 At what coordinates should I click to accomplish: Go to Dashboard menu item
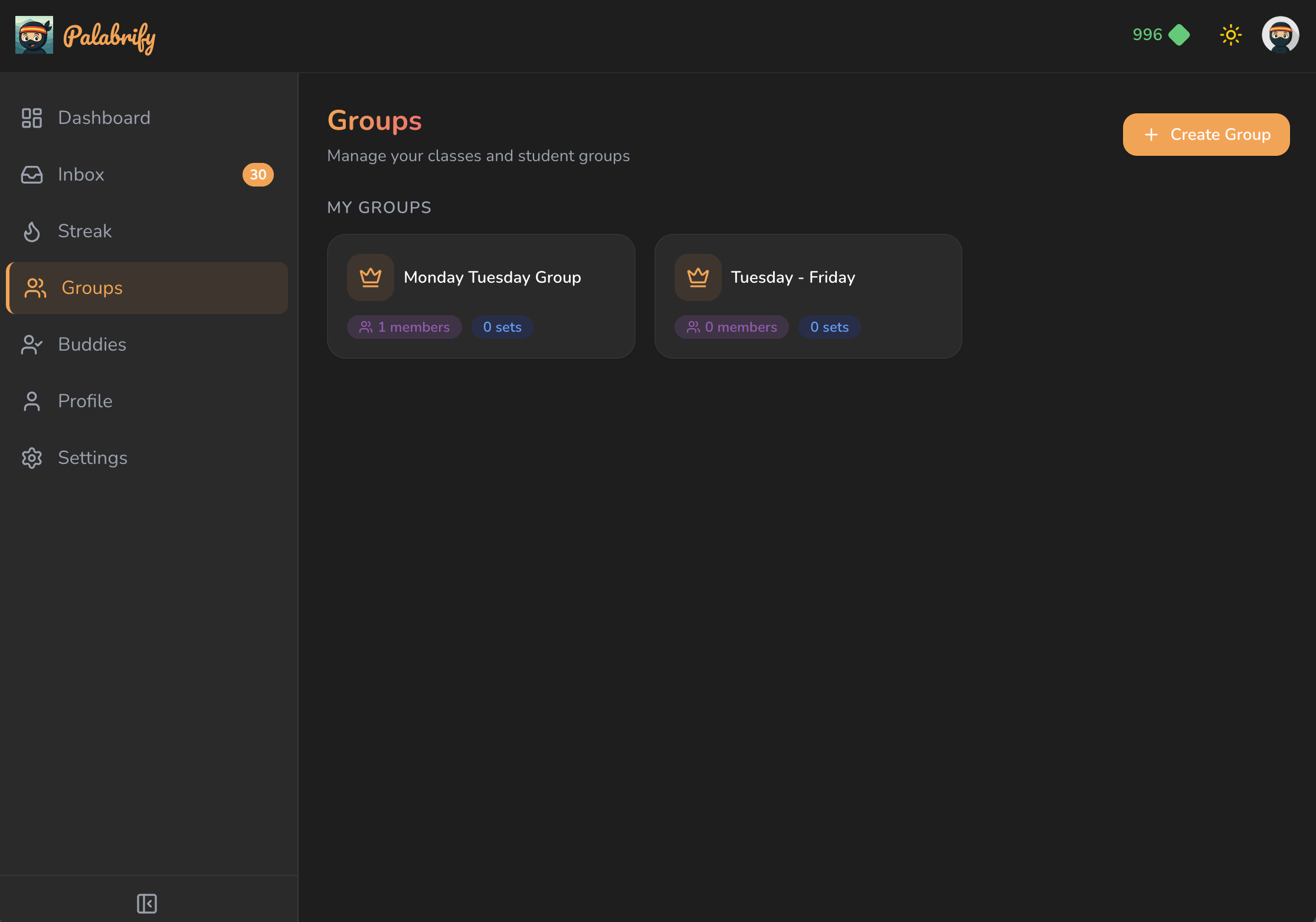147,118
